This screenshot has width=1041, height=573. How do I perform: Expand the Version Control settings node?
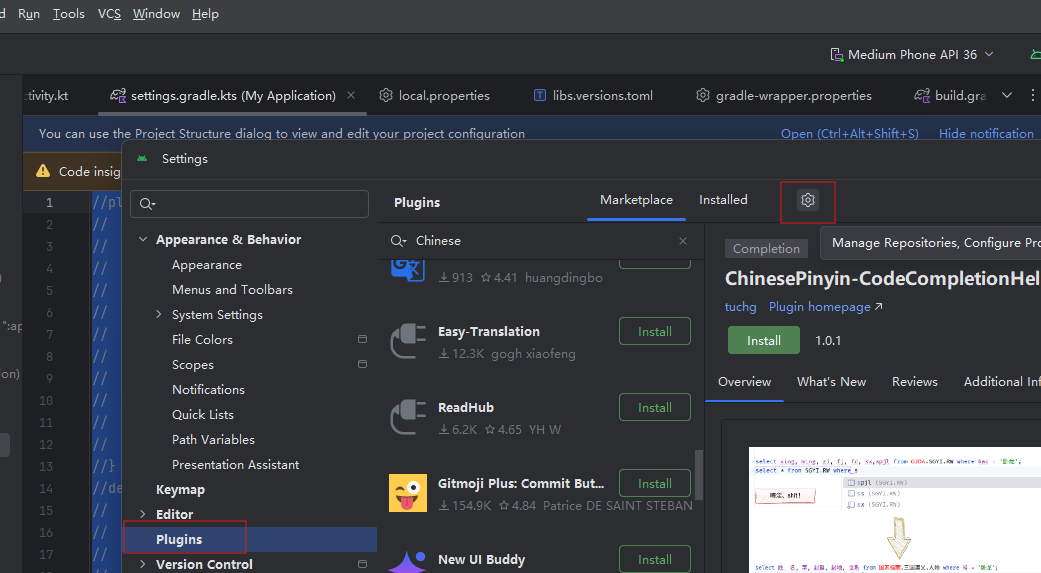(143, 564)
